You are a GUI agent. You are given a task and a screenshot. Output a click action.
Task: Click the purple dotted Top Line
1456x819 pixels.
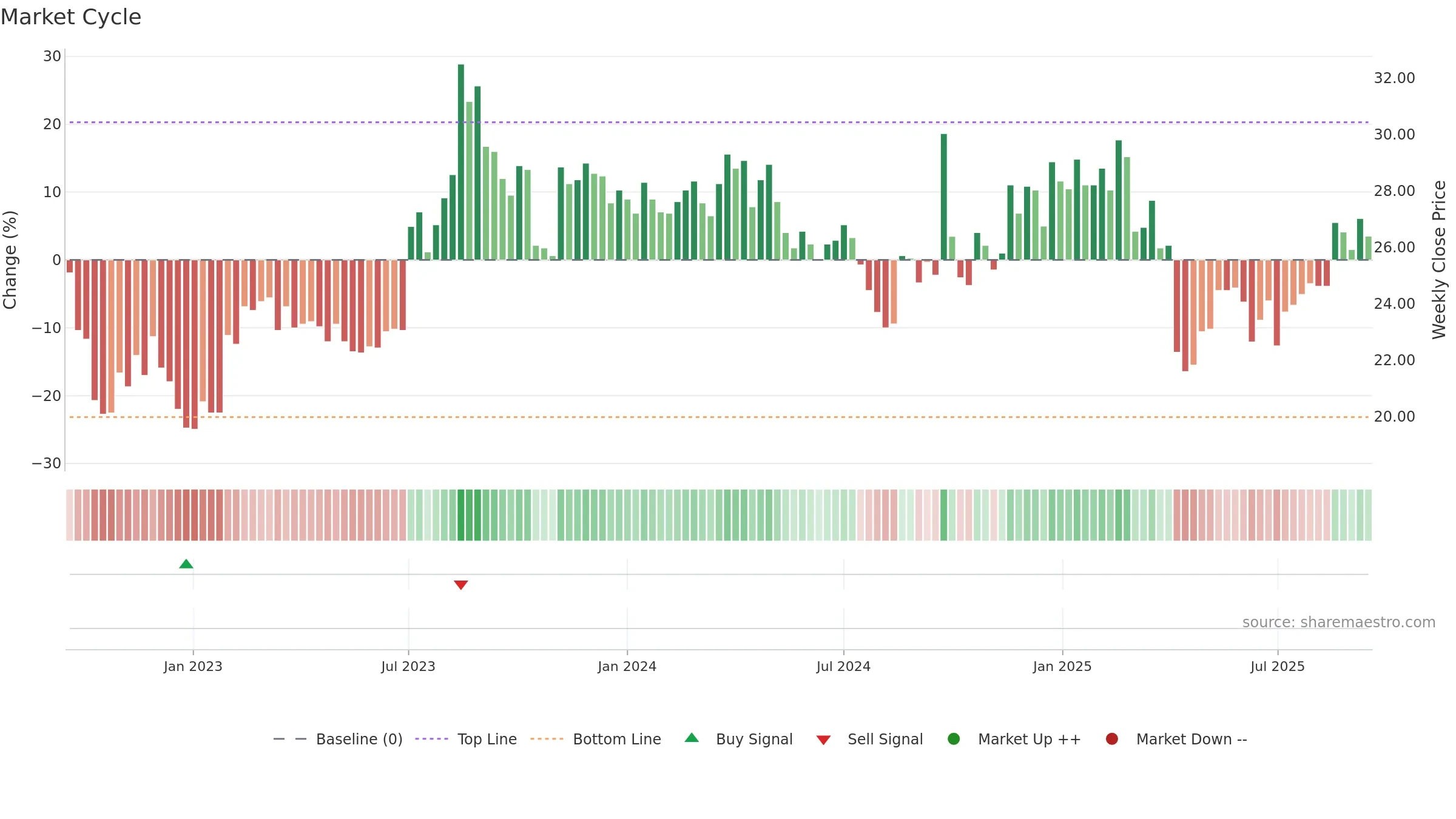click(719, 123)
